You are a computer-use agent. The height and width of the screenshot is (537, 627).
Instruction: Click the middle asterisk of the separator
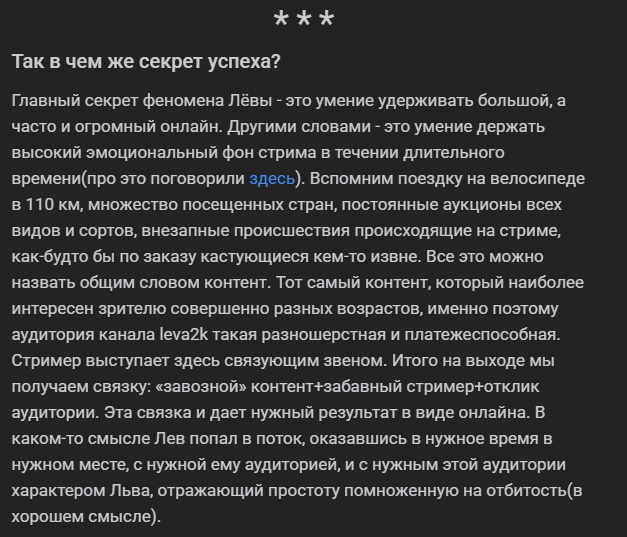(304, 20)
